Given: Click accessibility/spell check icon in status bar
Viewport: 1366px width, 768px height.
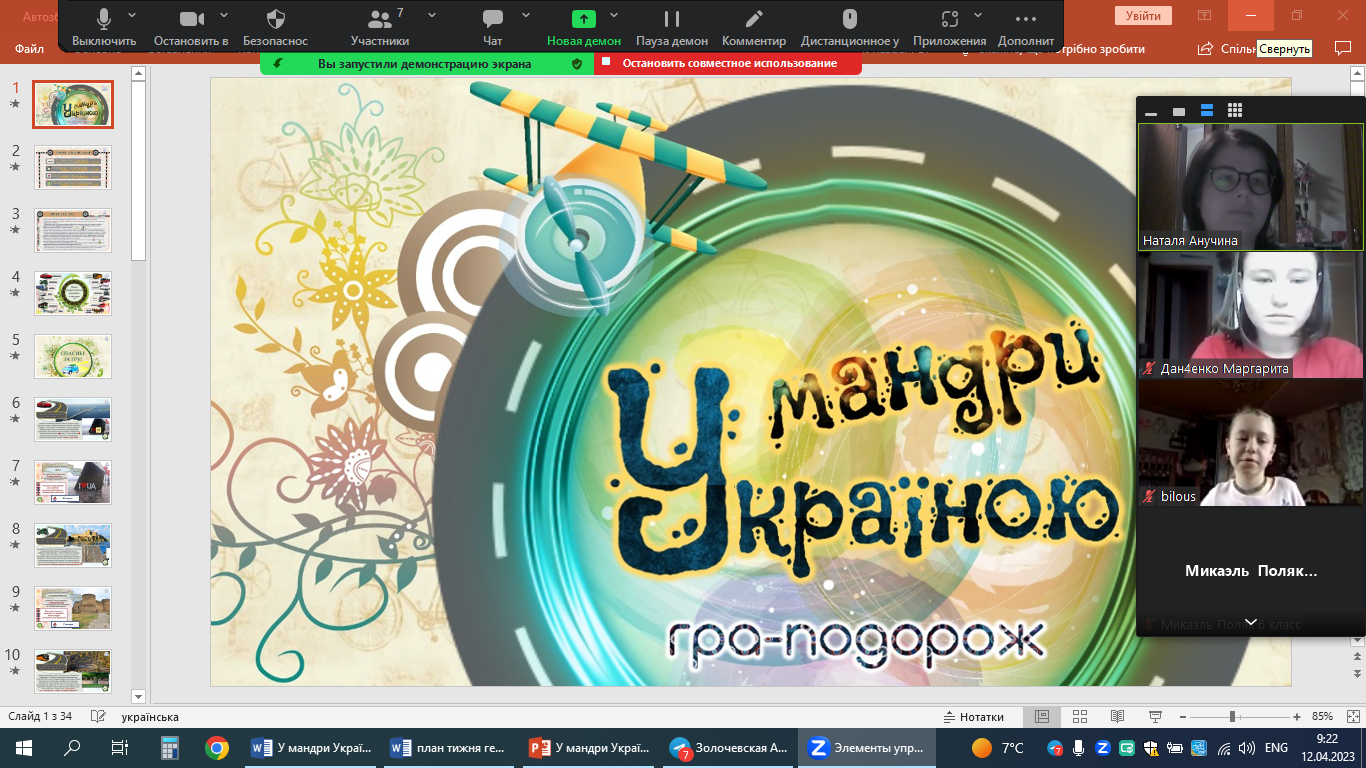Looking at the screenshot, I should (x=98, y=717).
